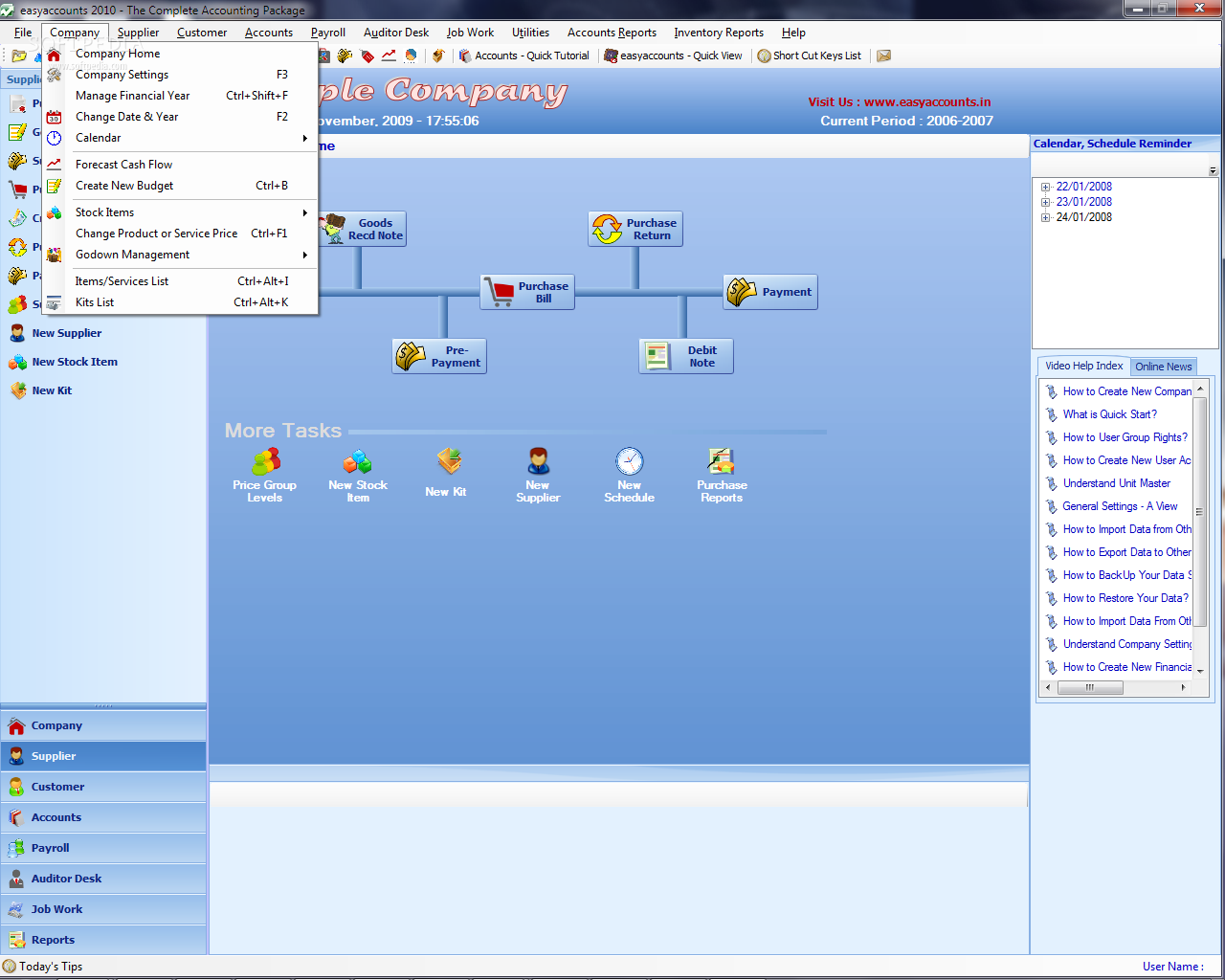The image size is (1225, 980).
Task: Open 'What is Quick Start?' help video
Action: pyautogui.click(x=1110, y=414)
